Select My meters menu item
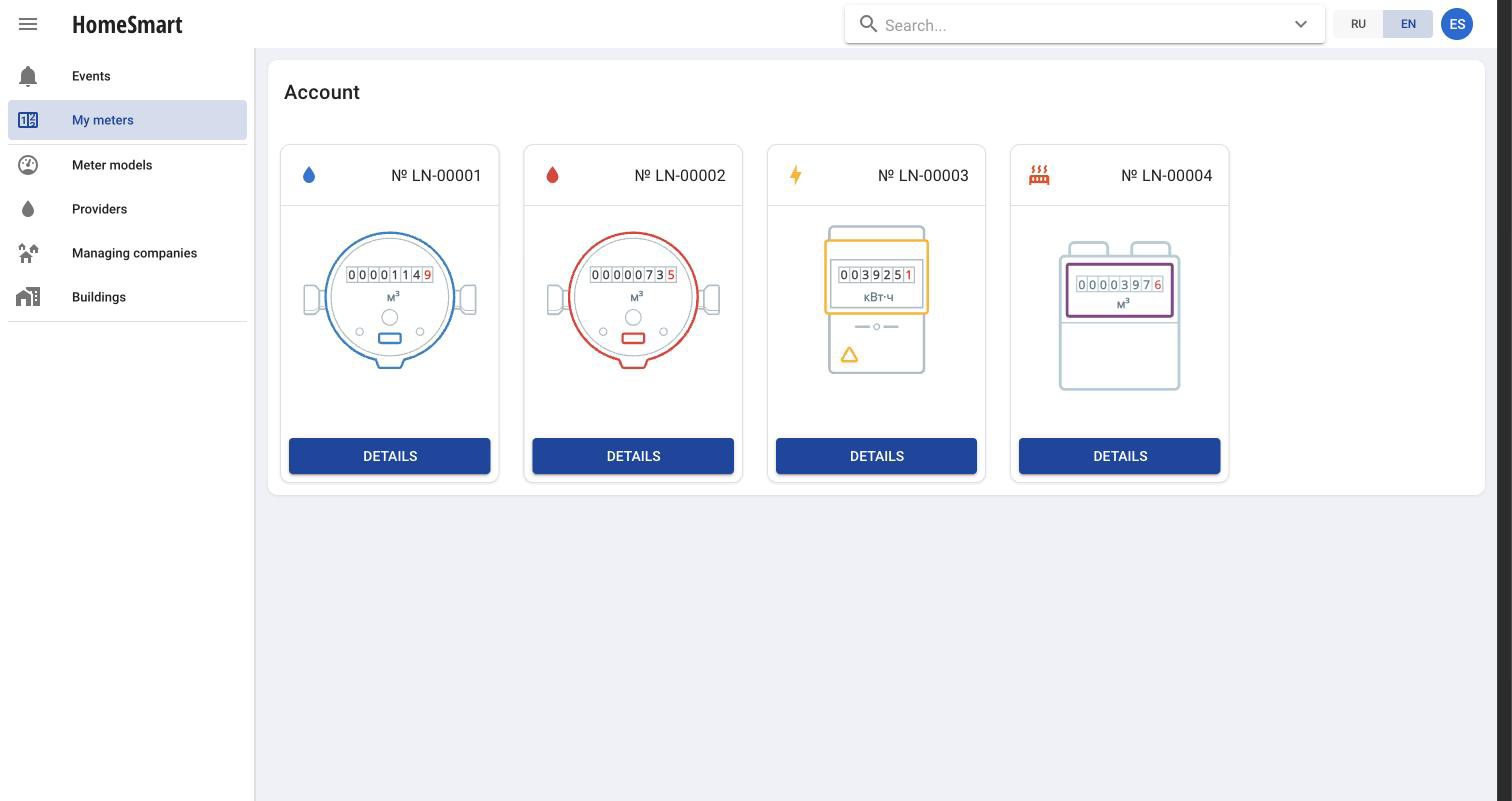The height and width of the screenshot is (801, 1512). coord(127,120)
